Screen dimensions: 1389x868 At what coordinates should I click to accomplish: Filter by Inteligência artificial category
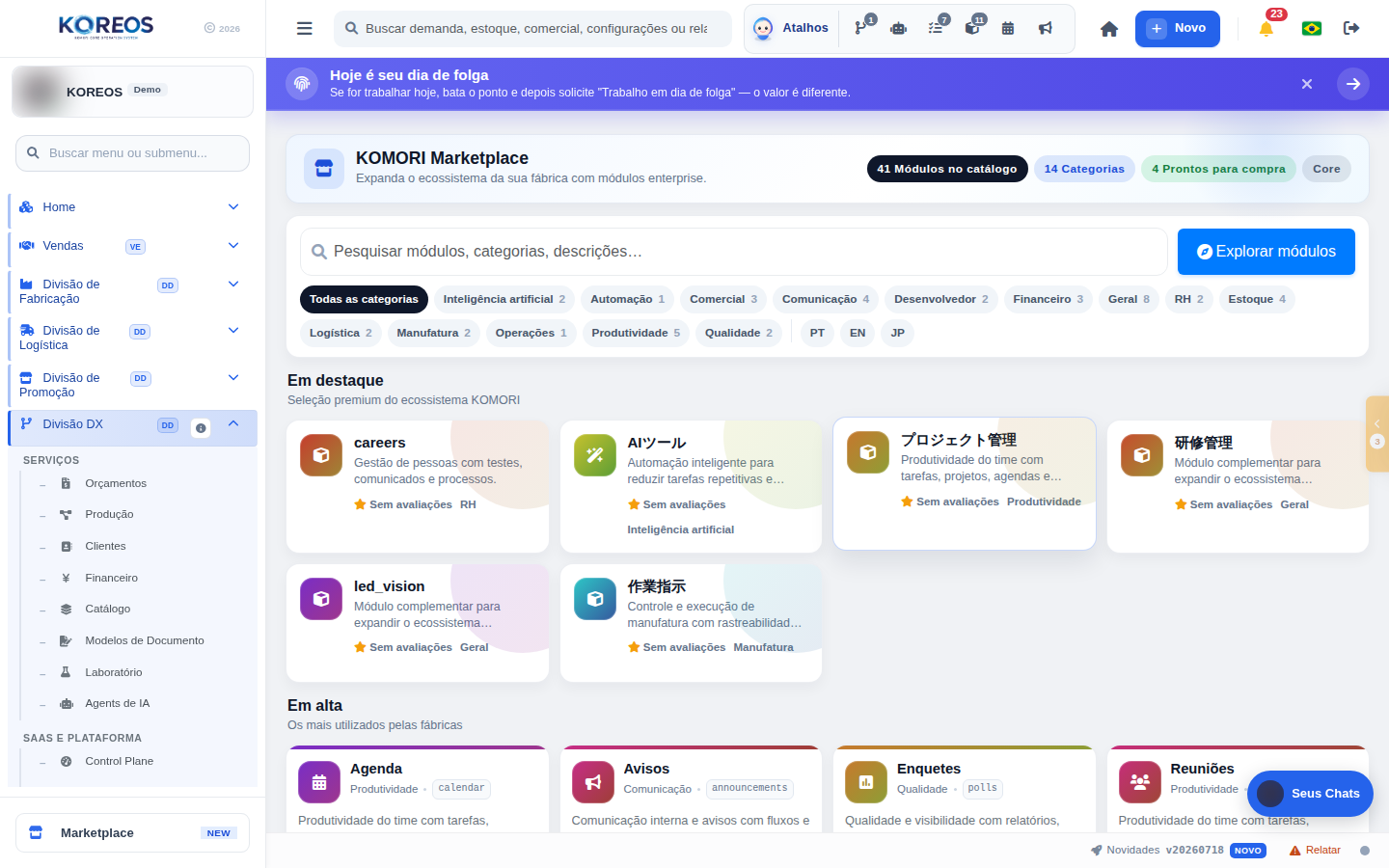tap(504, 299)
